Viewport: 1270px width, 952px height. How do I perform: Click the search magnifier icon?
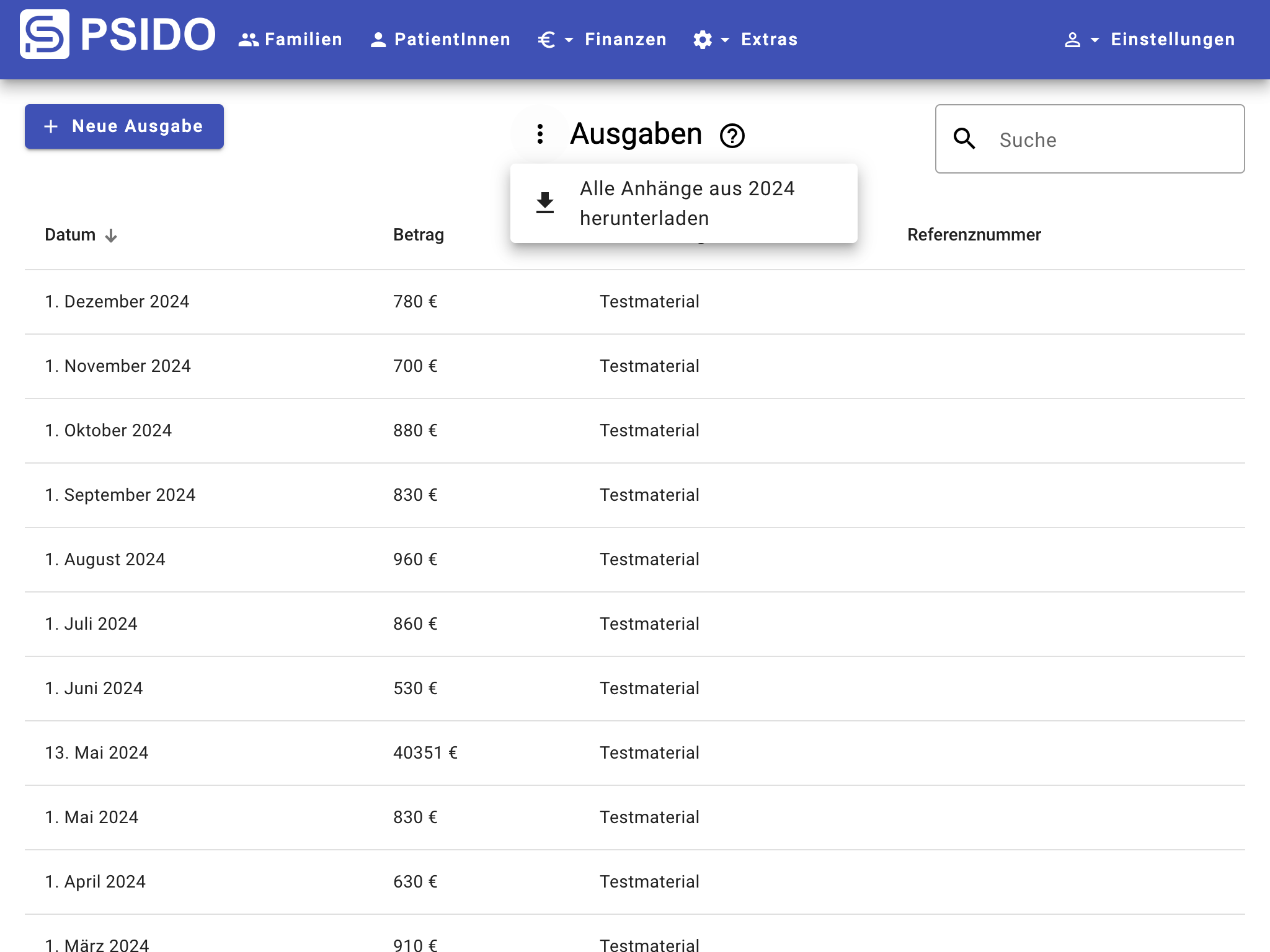point(964,139)
